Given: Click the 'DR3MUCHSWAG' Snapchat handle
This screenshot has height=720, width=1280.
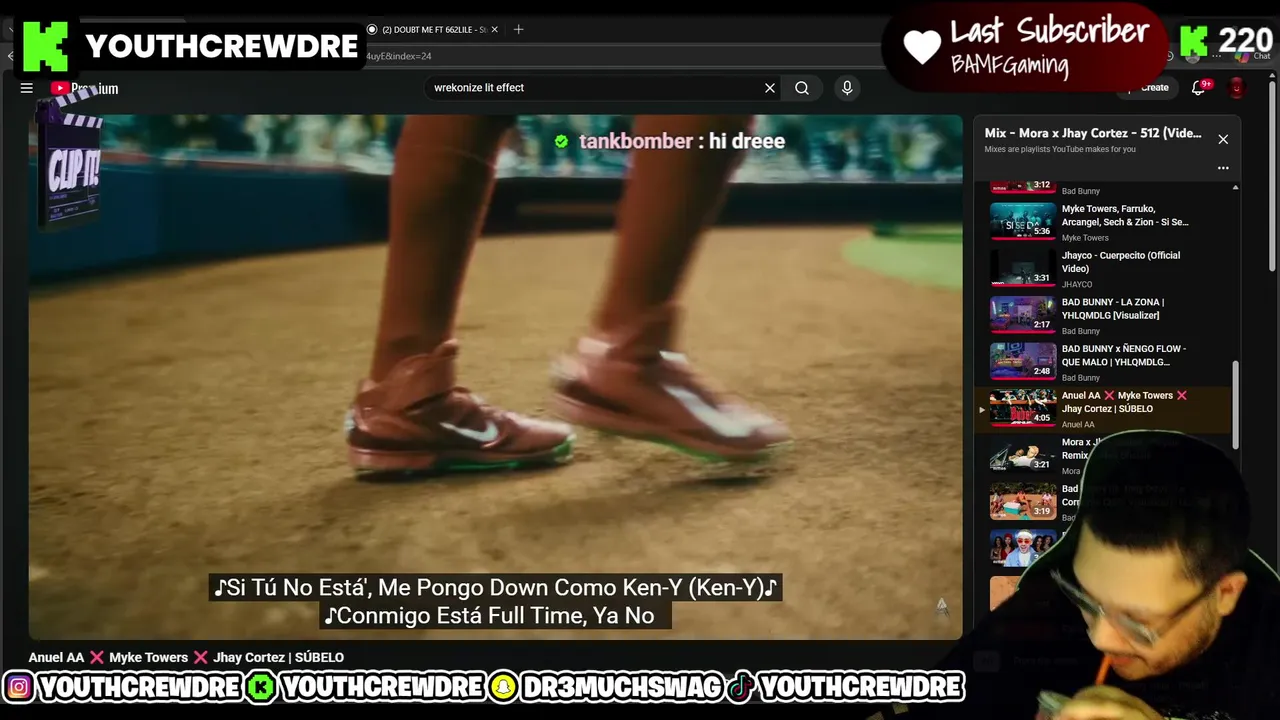Looking at the screenshot, I should pos(621,688).
